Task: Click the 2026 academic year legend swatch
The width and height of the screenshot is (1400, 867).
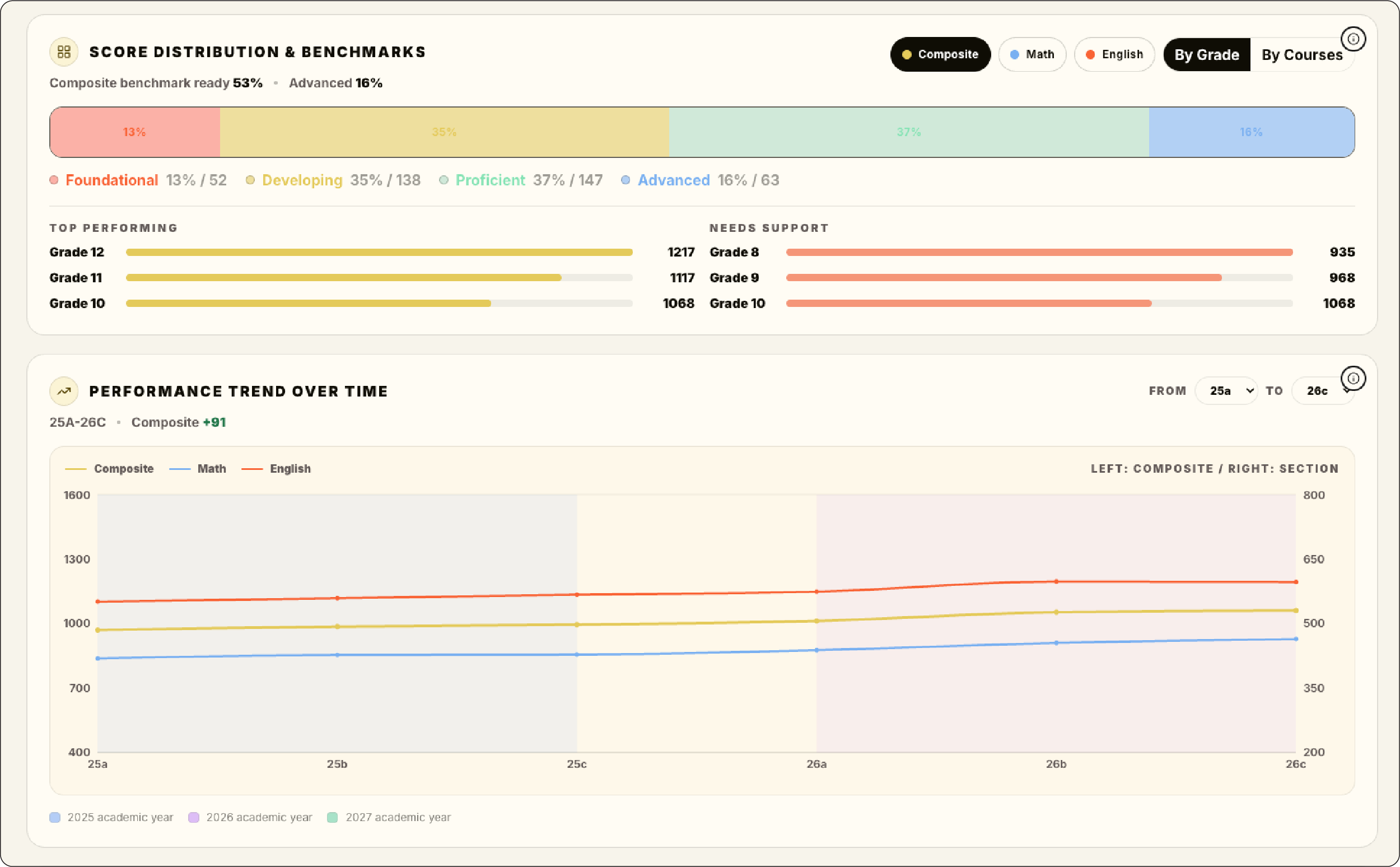Action: pyautogui.click(x=194, y=817)
